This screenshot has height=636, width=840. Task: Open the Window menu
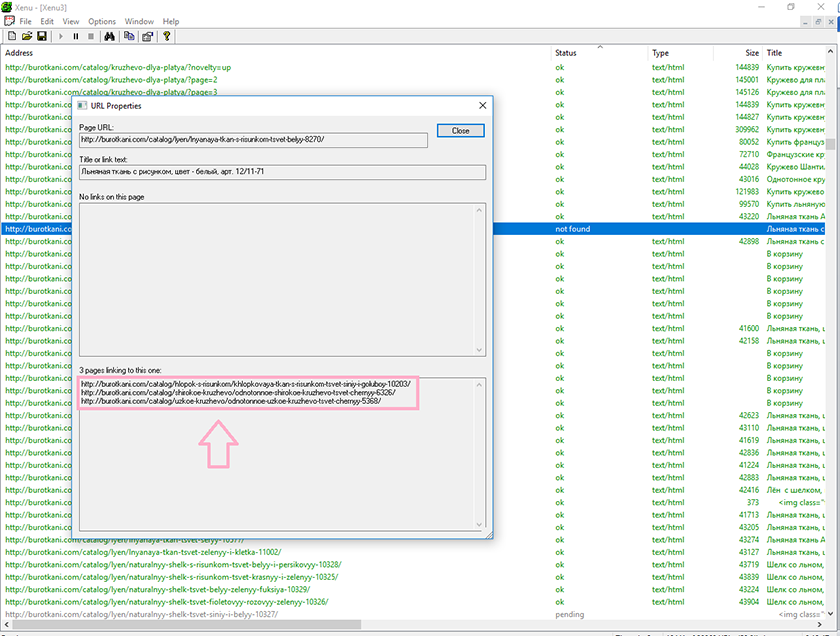[139, 21]
